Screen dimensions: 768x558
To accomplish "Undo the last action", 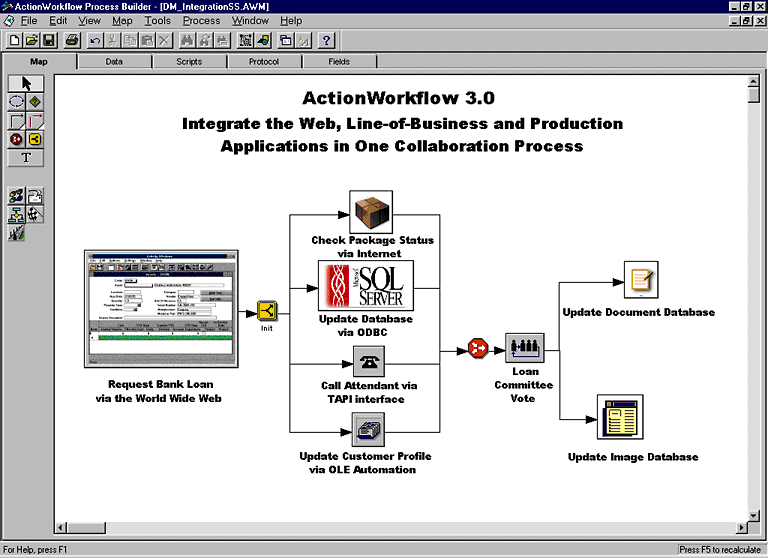I will coord(95,40).
